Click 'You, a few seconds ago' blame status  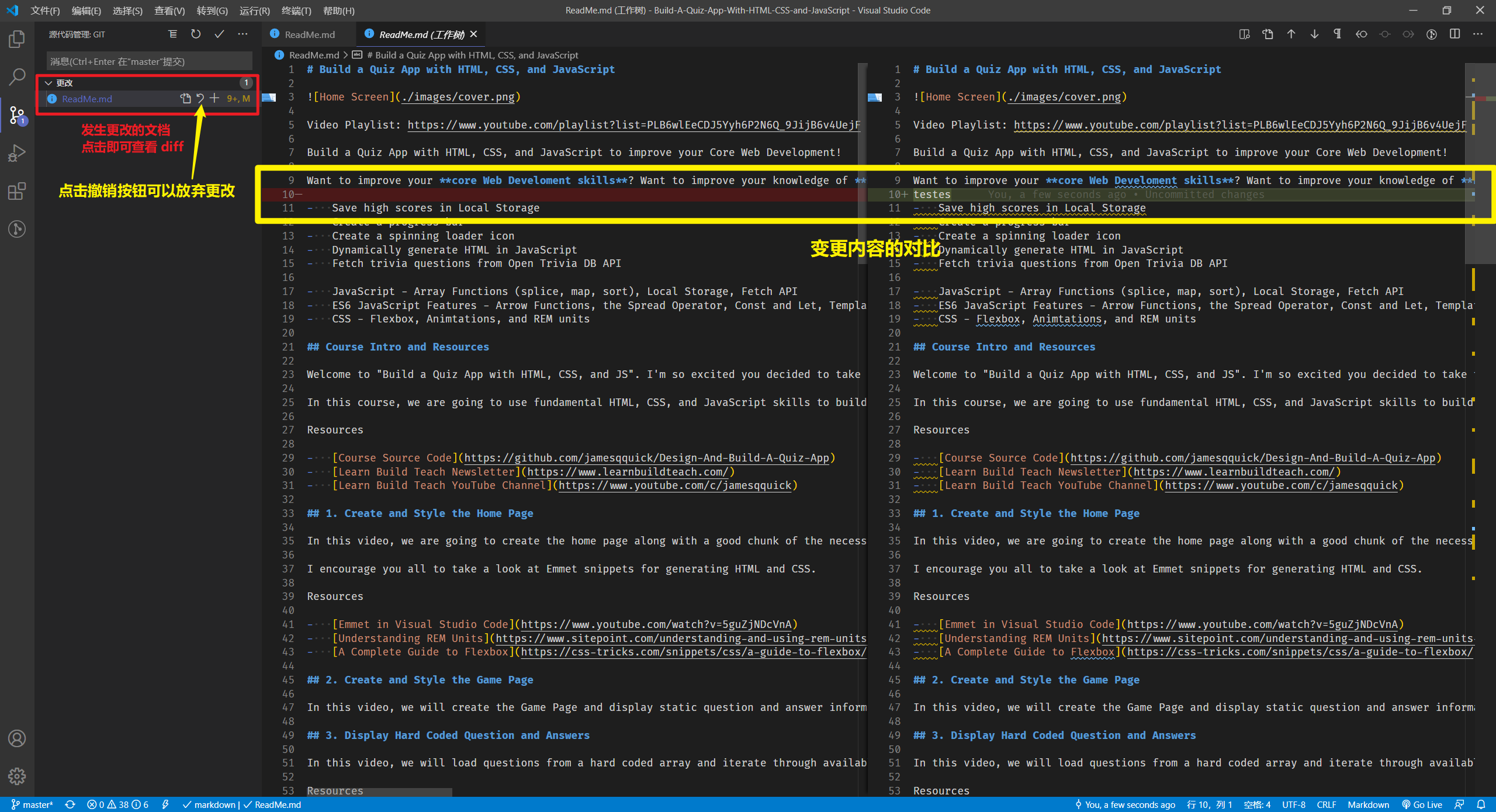pos(1126,804)
